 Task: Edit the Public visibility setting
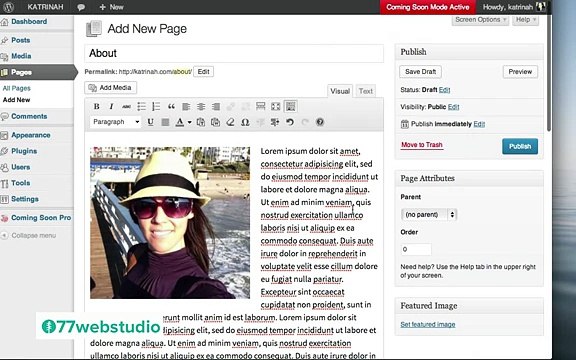click(453, 107)
